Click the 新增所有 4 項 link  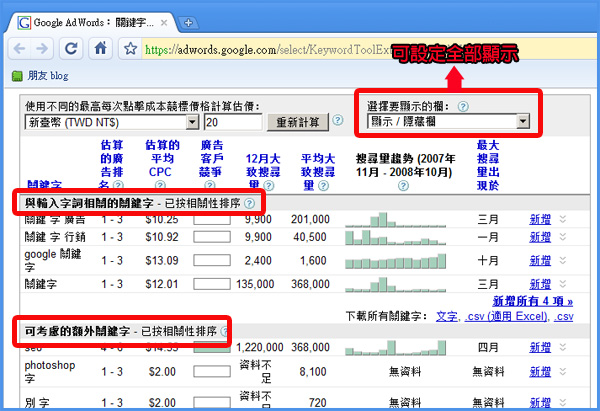(533, 301)
